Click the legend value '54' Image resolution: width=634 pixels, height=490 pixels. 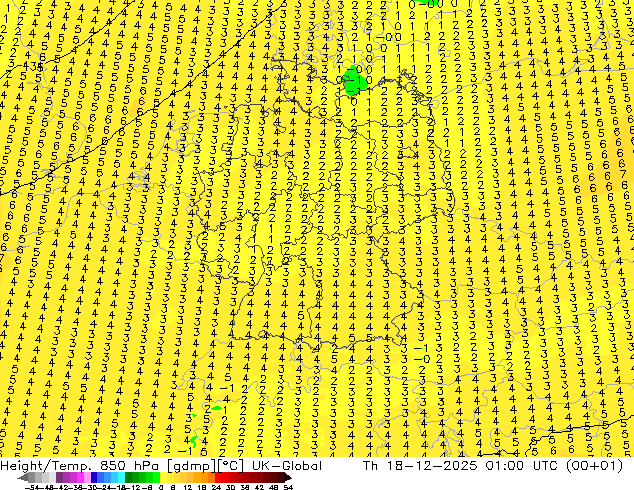click(288, 488)
